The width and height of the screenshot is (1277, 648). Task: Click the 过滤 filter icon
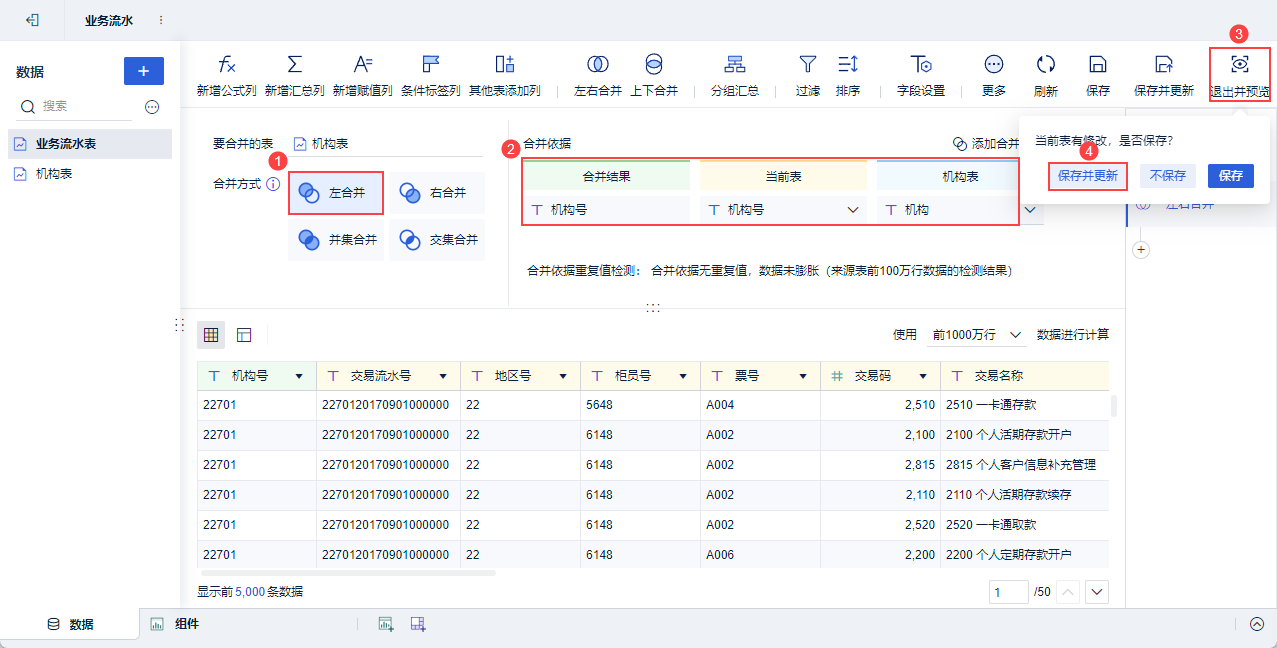808,65
